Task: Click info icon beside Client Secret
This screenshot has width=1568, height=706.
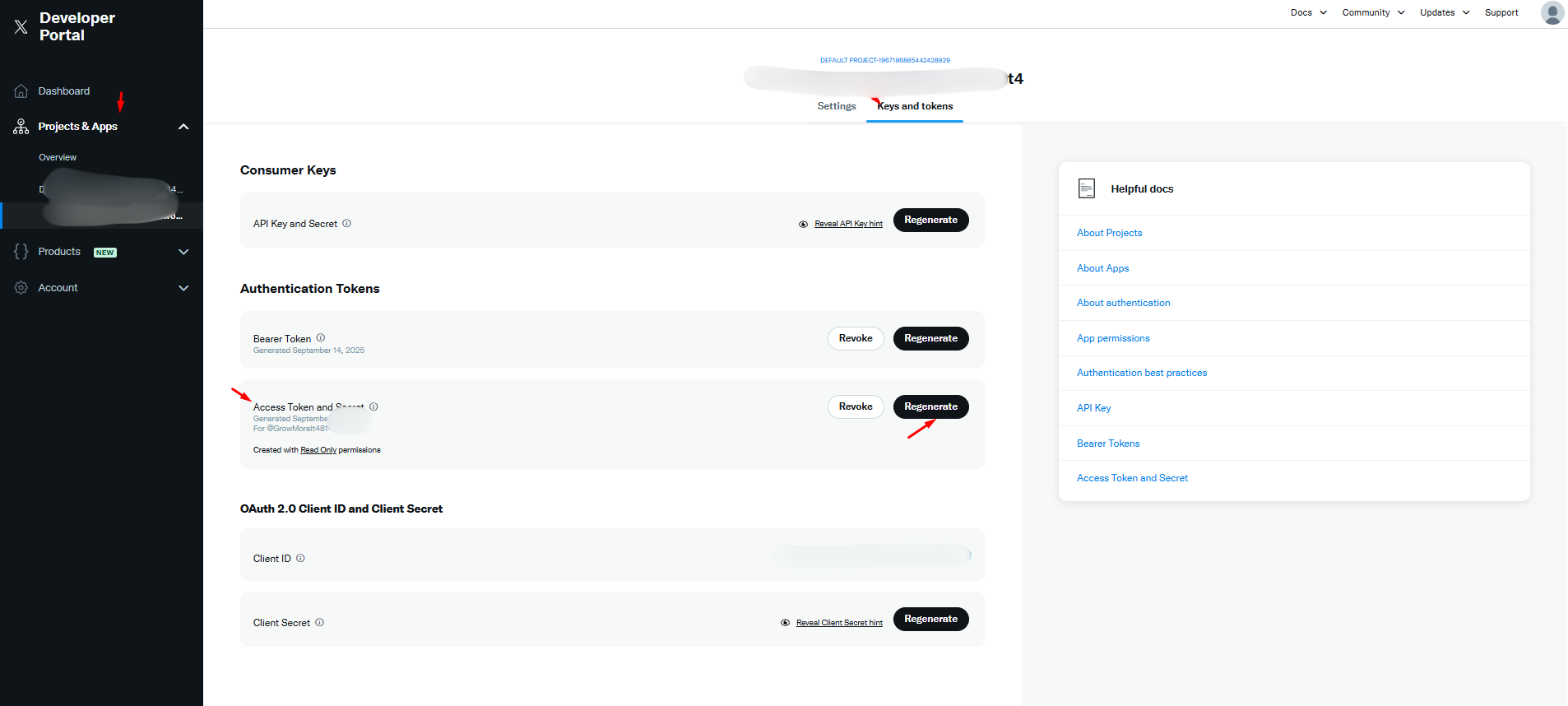Action: click(320, 623)
